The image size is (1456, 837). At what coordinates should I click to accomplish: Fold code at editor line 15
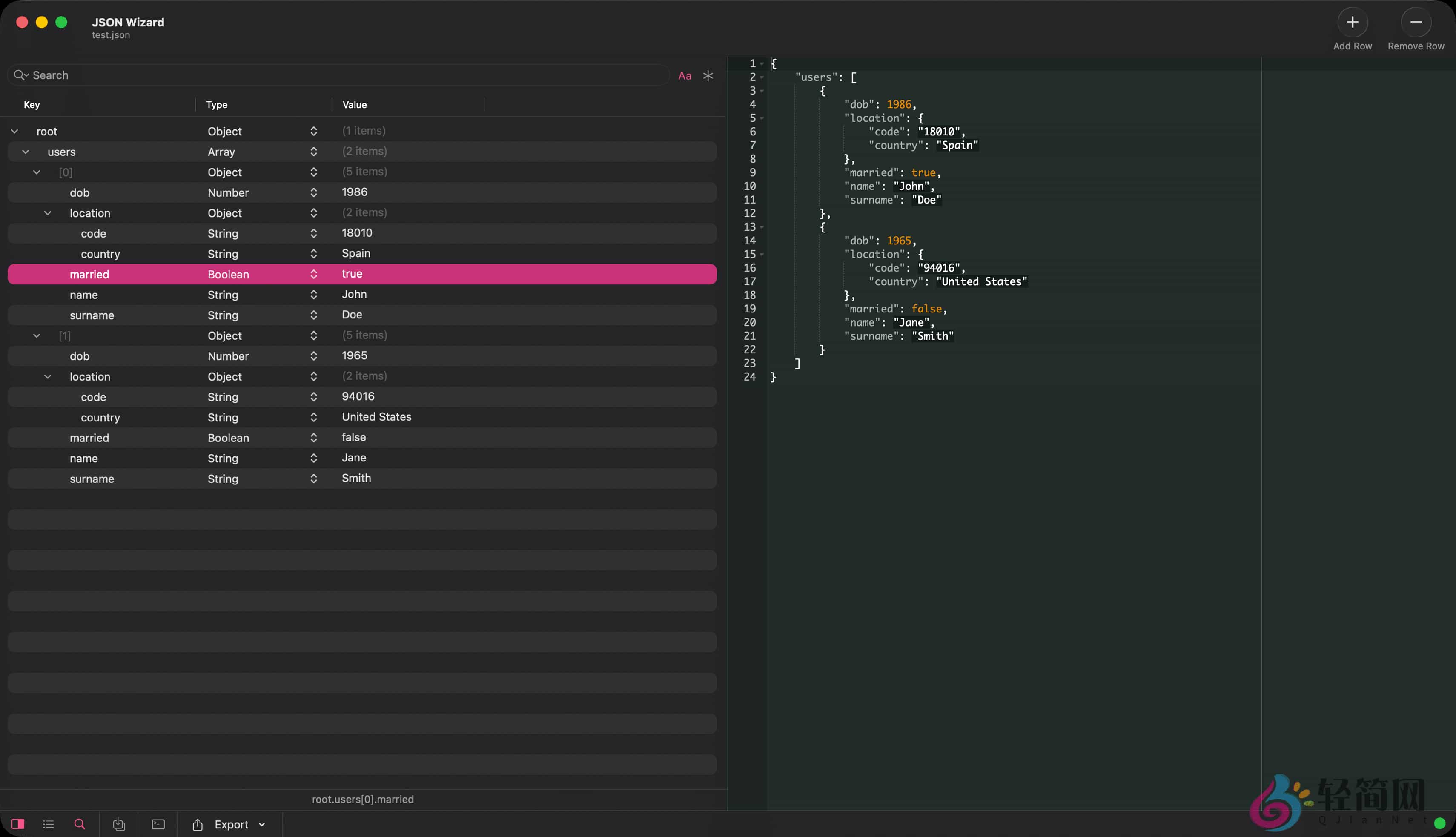(x=762, y=255)
